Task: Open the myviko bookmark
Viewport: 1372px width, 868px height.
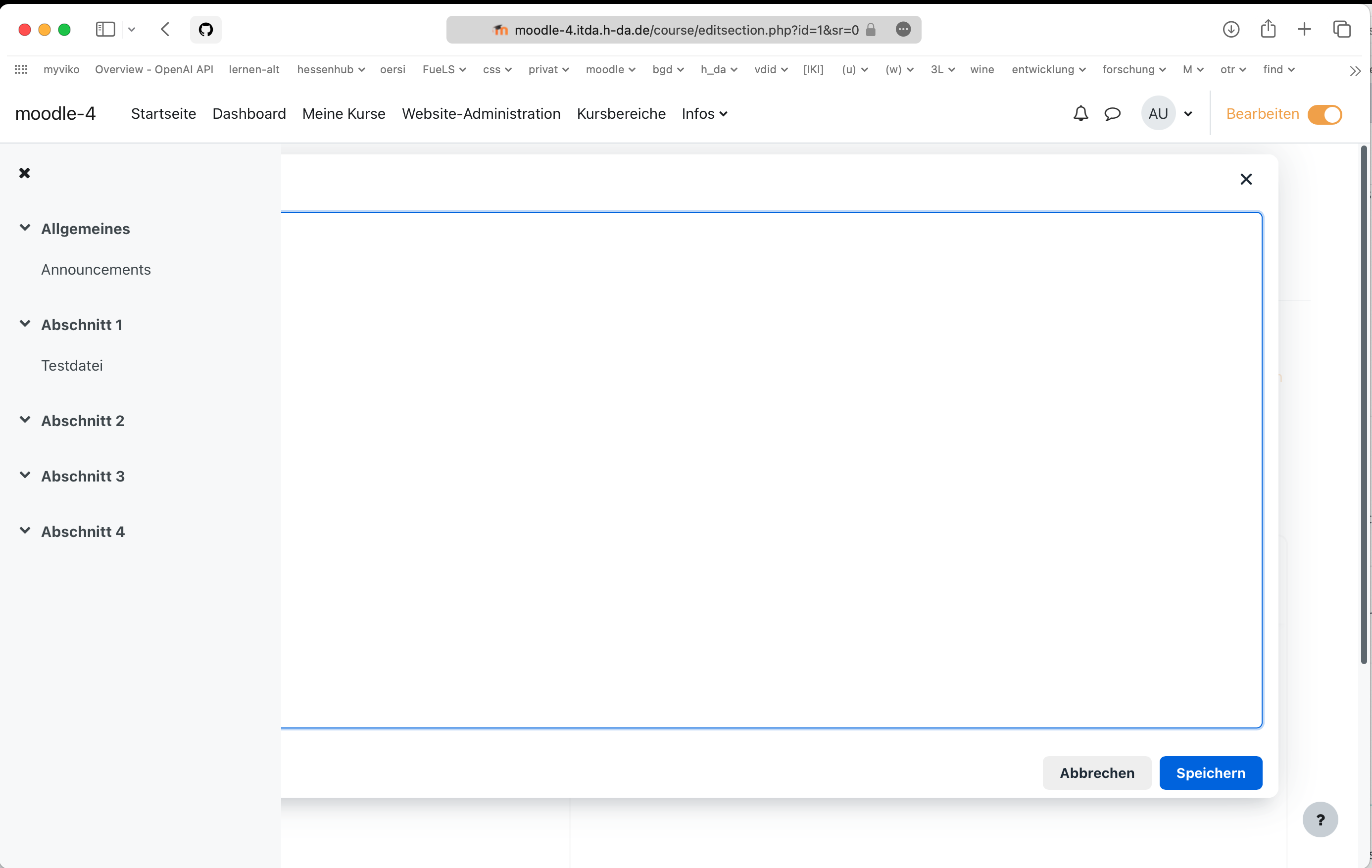Action: coord(61,69)
